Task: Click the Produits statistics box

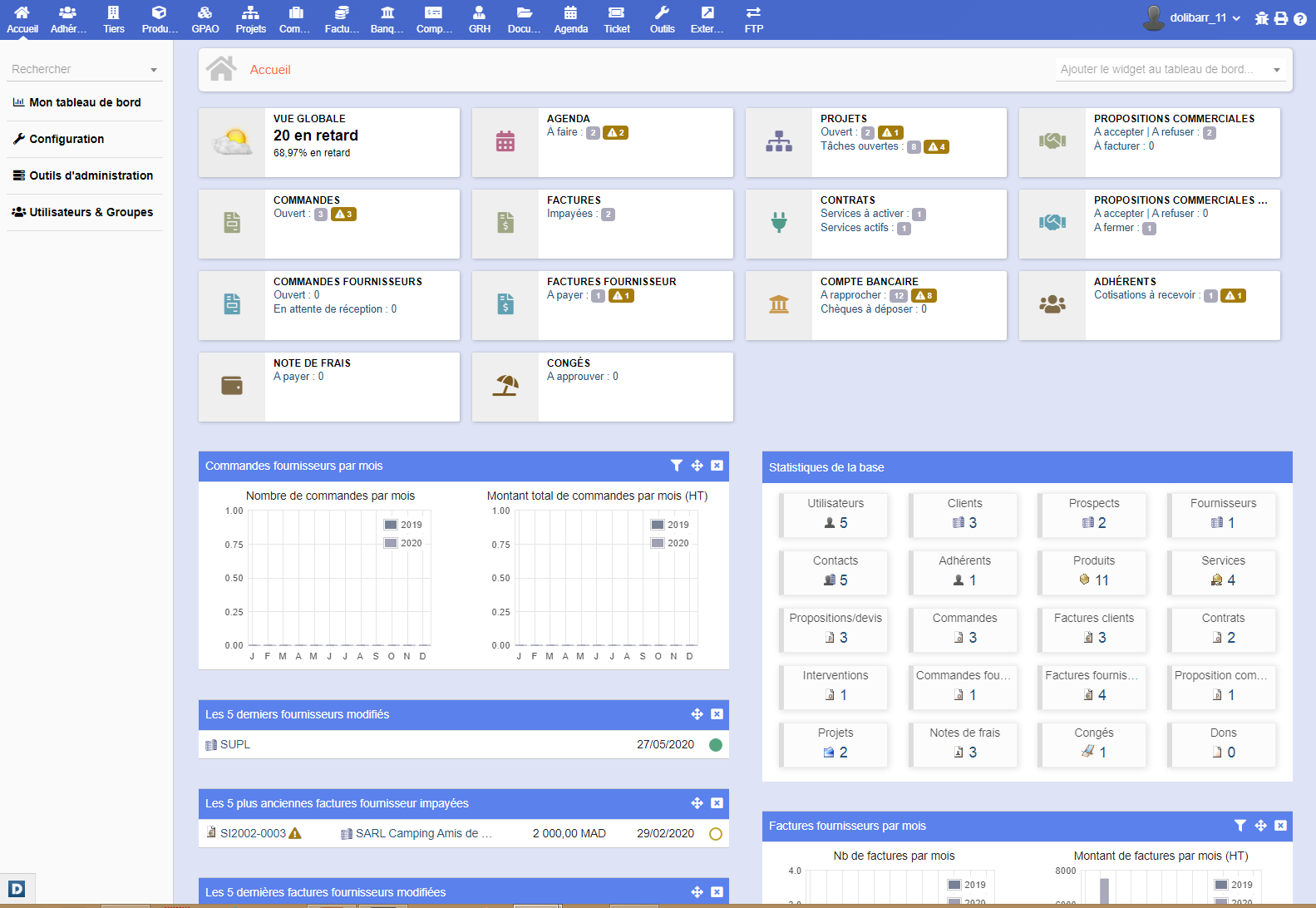Action: point(1093,571)
